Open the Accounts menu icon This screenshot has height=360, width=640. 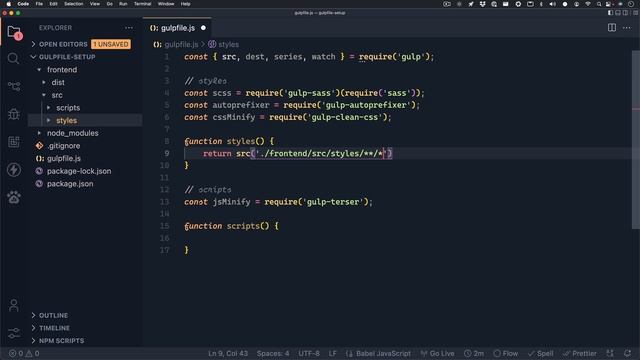[x=13, y=305]
